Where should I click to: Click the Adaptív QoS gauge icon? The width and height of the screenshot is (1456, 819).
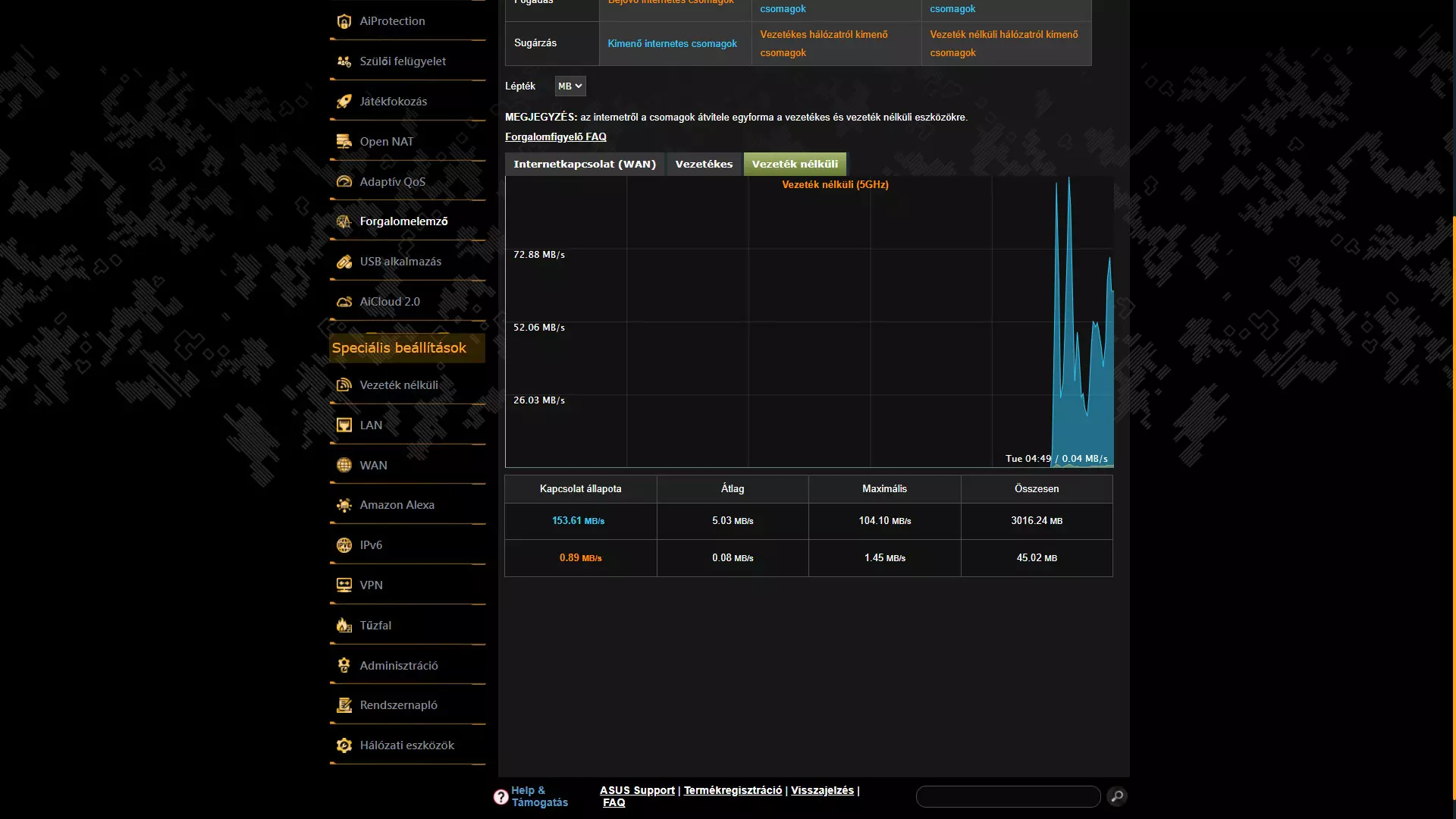(344, 182)
